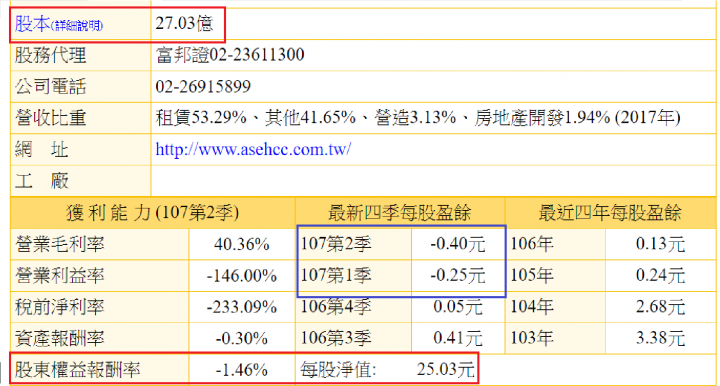The image size is (720, 386).
Task: Click the 最近四年每股盈餘 header
Action: [610, 213]
